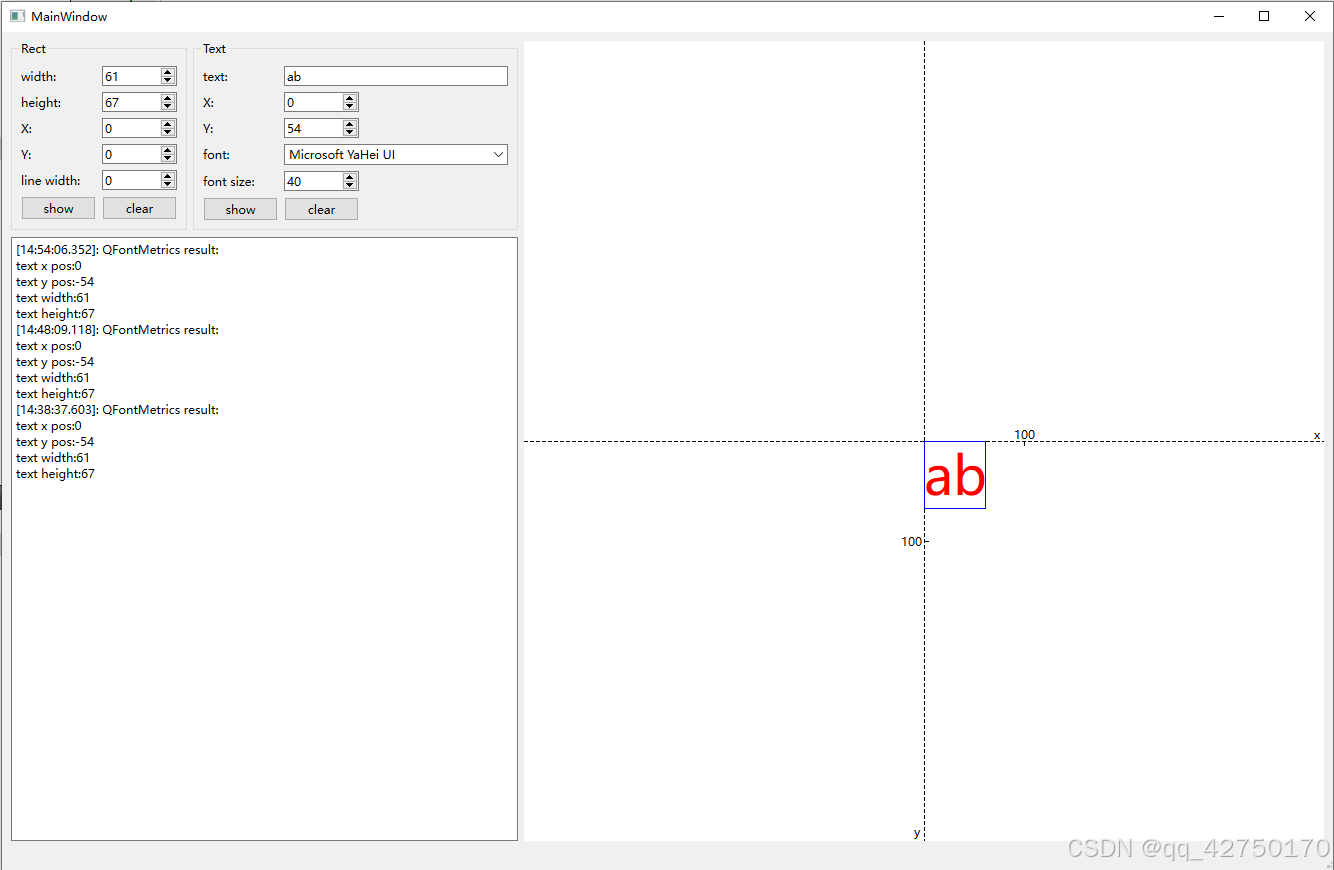1334x870 pixels.
Task: Increment the Rect X value
Action: [167, 123]
